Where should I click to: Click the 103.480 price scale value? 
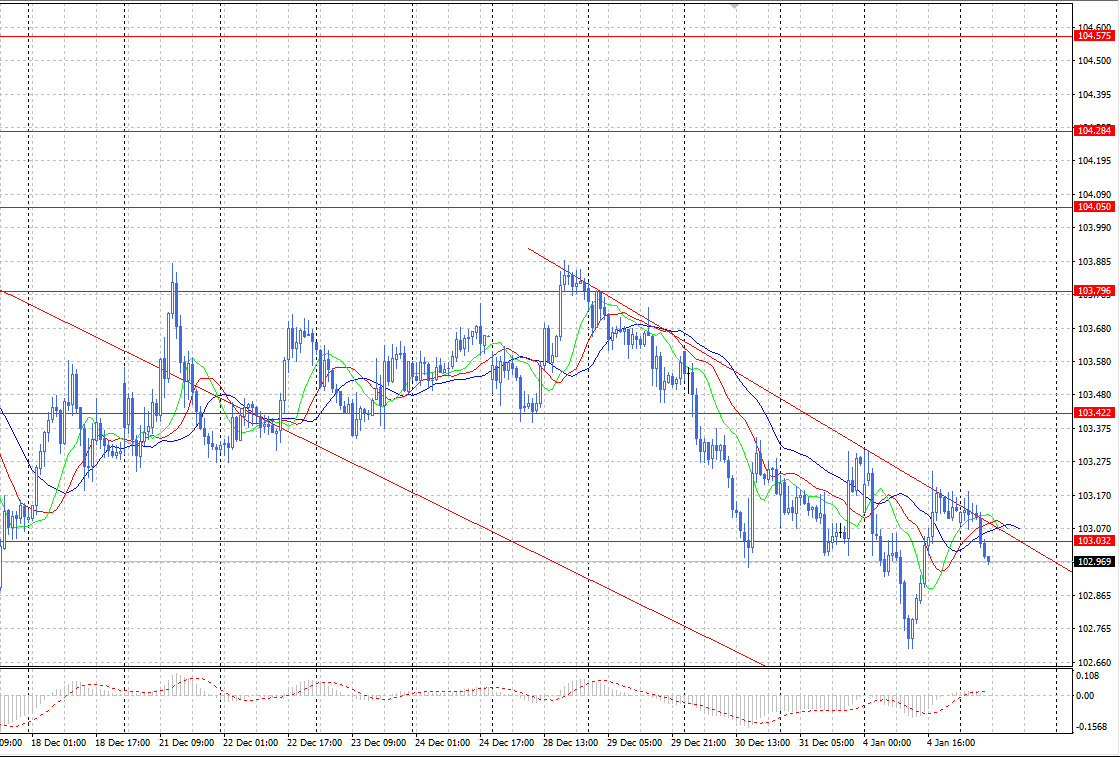[x=1095, y=394]
